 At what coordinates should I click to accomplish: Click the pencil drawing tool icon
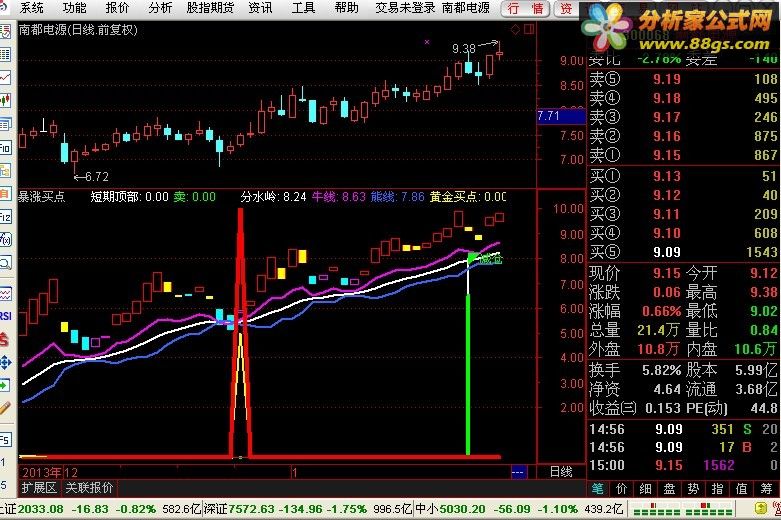(5, 408)
